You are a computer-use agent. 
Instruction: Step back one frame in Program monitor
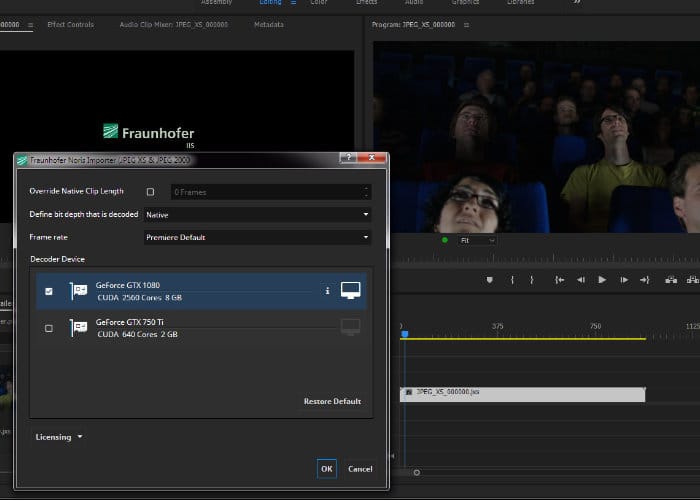(580, 280)
